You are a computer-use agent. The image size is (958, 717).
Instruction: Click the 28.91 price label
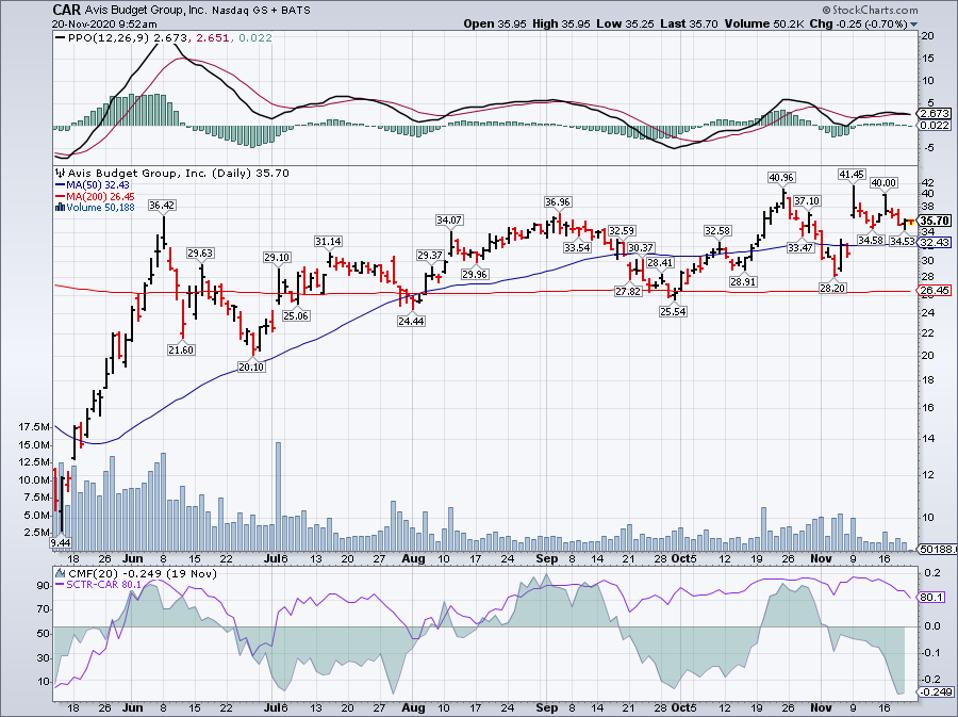(744, 282)
